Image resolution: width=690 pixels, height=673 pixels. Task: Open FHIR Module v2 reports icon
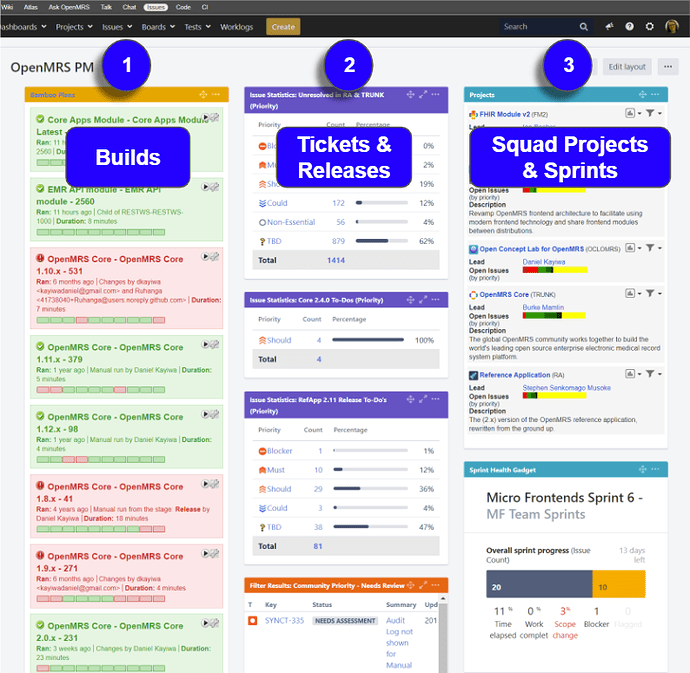(x=630, y=114)
